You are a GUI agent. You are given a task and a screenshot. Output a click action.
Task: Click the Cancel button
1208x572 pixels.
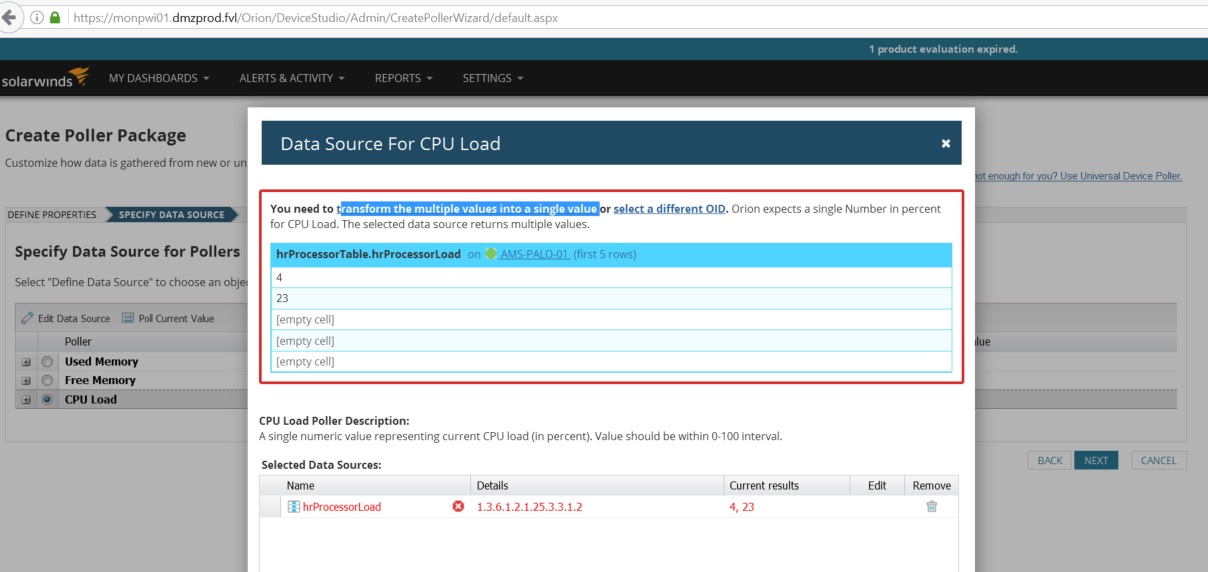pyautogui.click(x=1159, y=461)
